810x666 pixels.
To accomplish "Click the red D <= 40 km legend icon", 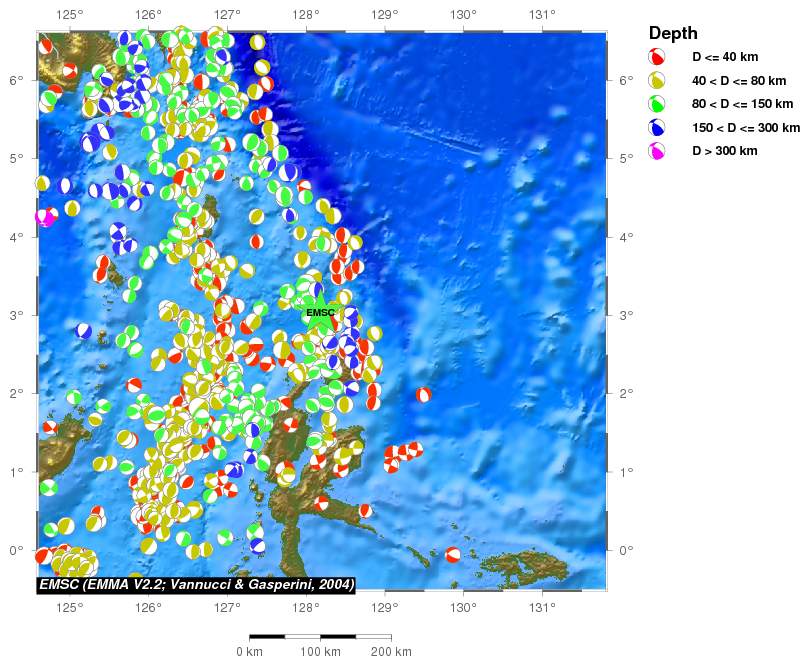I will 657,57.
